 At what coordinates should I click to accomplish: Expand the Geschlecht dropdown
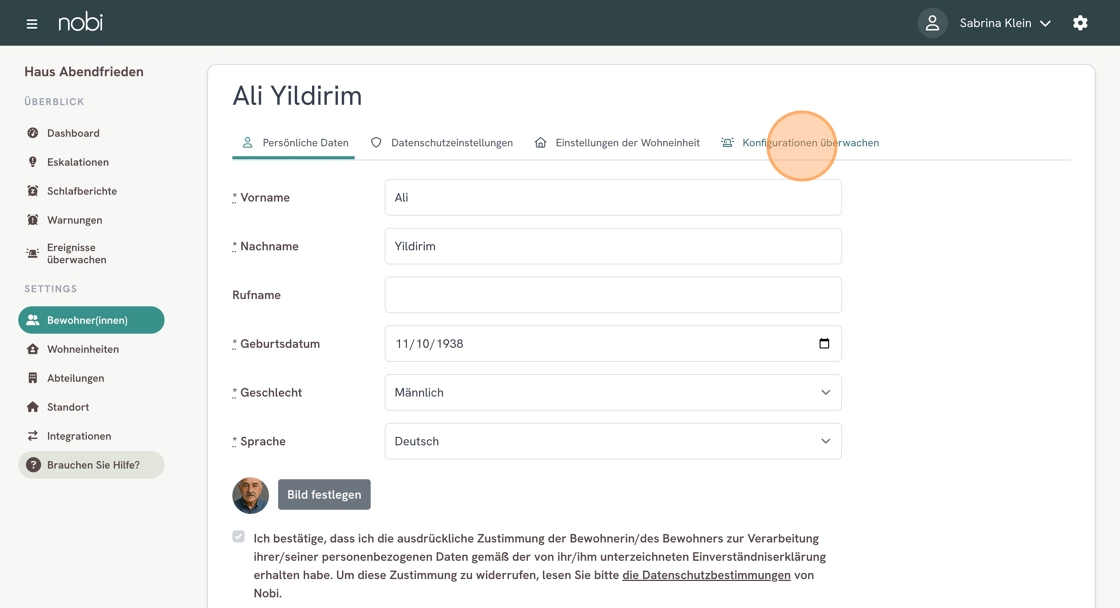[x=613, y=392]
